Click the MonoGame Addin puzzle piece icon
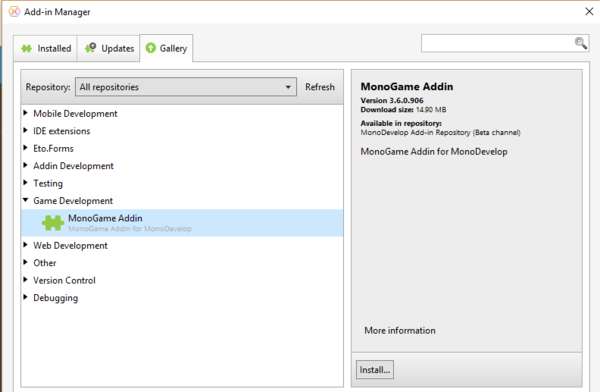Screen dimensions: 600x392 [x=53, y=223]
